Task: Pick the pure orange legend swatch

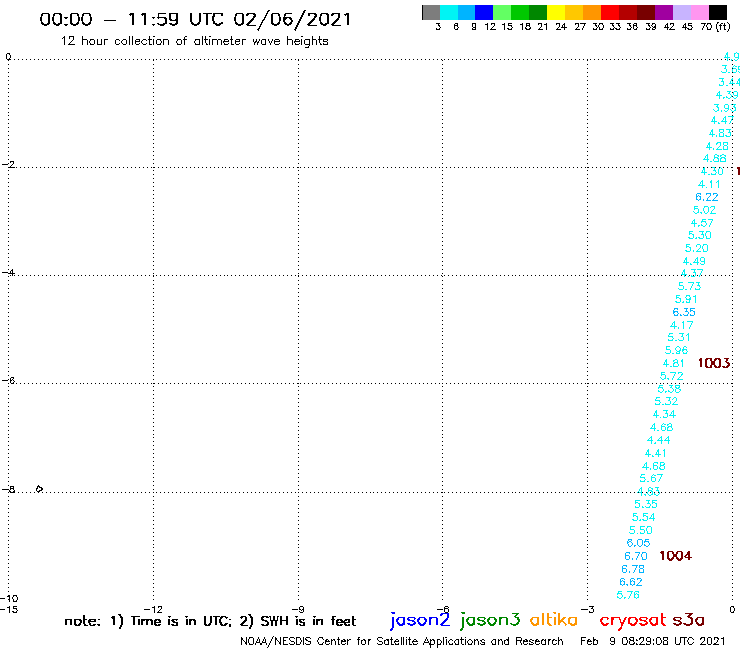Action: (592, 12)
